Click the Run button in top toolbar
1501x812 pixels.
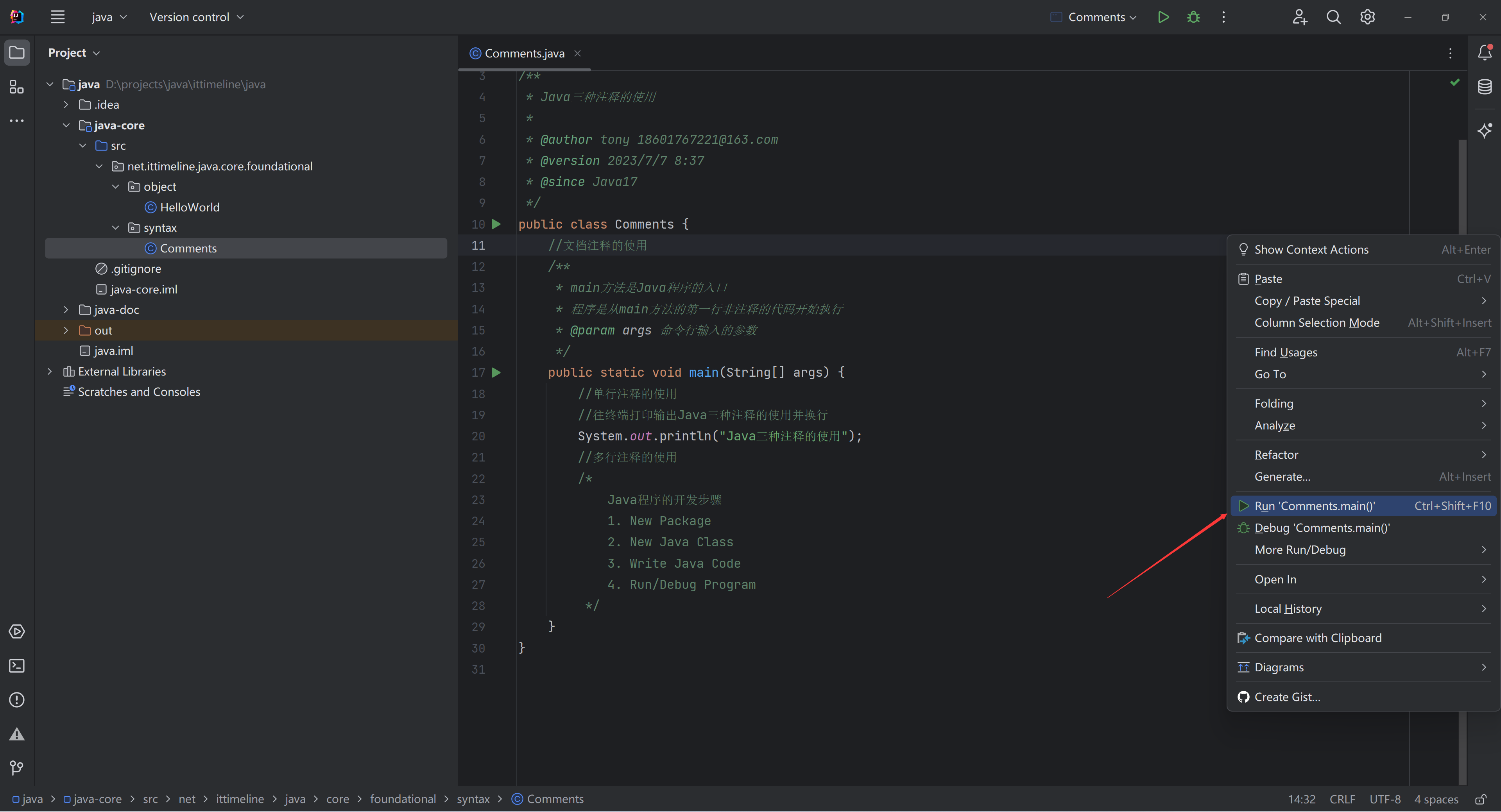(1163, 17)
